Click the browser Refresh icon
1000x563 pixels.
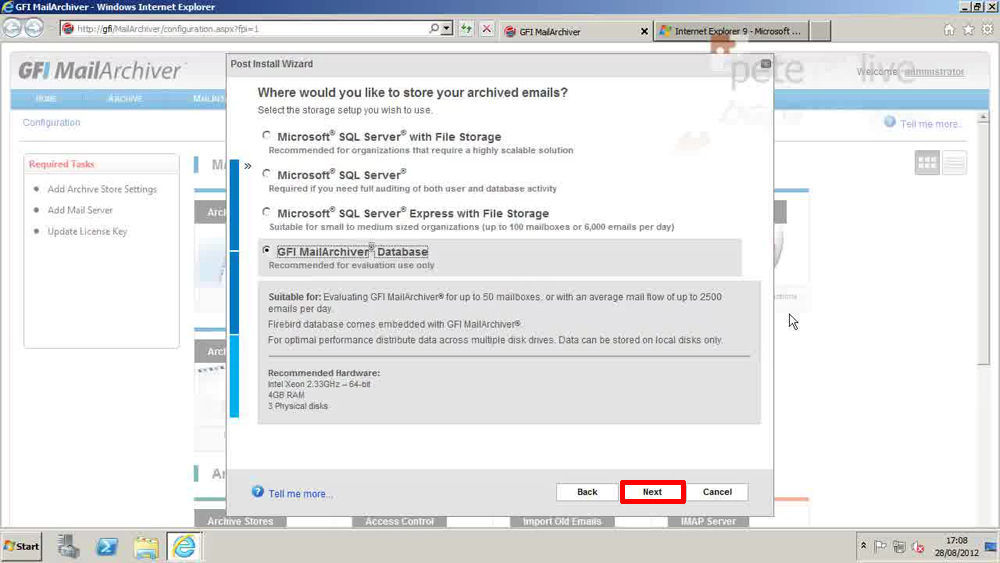[x=466, y=29]
